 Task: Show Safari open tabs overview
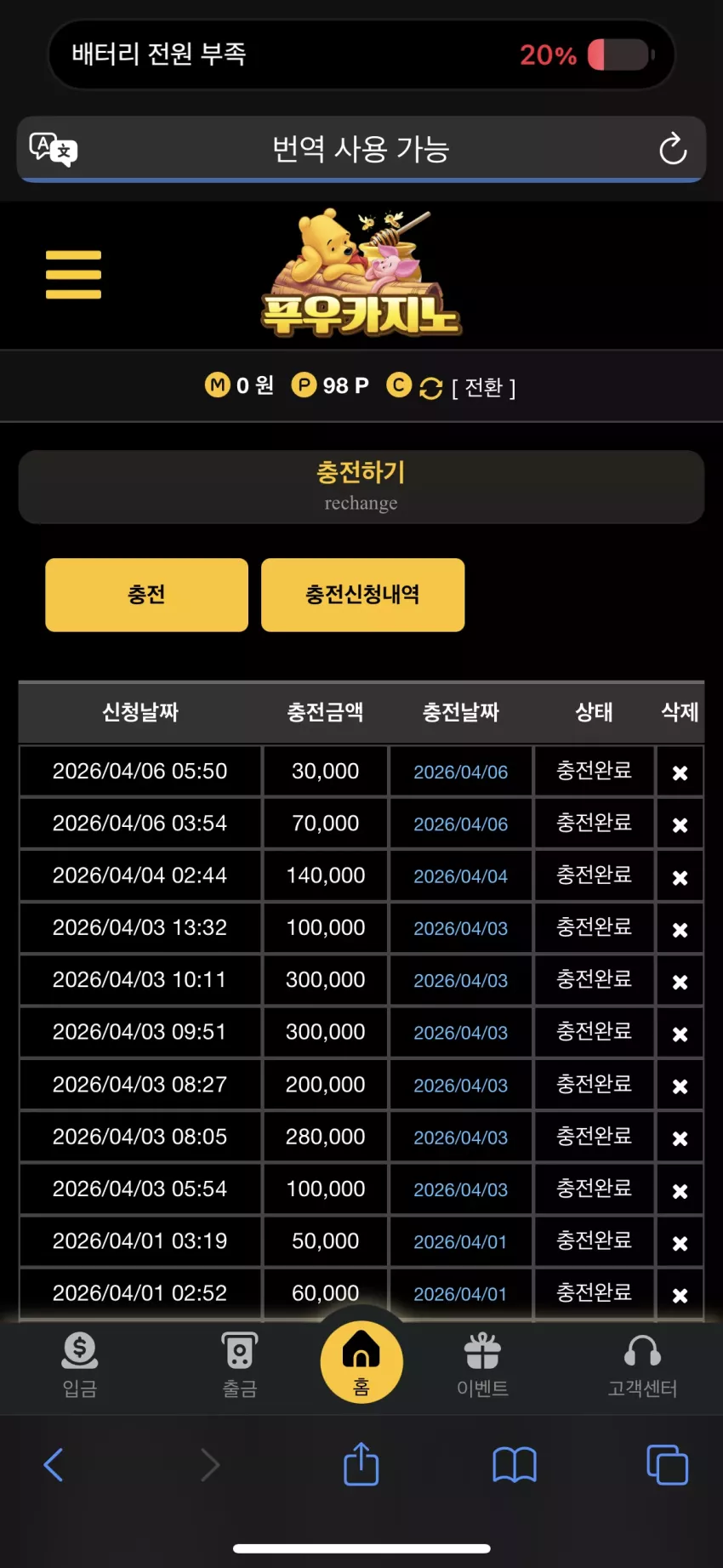tap(668, 1465)
